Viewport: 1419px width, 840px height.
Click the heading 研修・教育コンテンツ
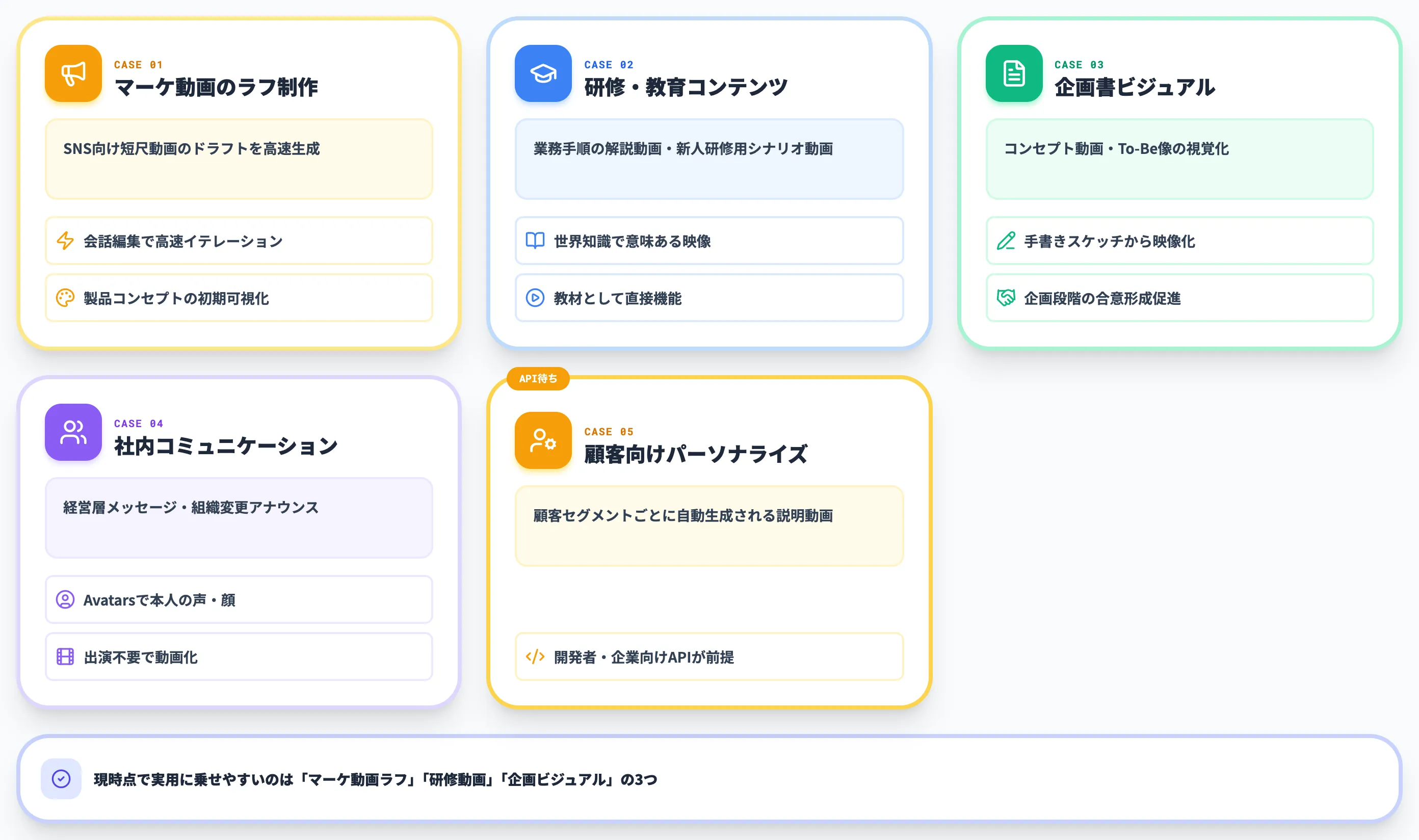686,87
